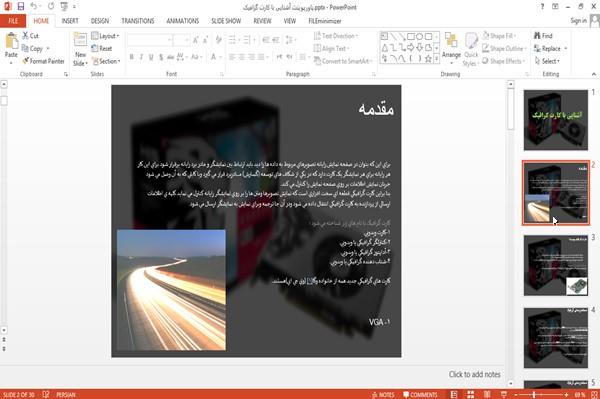This screenshot has width=600, height=399.
Task: Click Sign in link
Action: pyautogui.click(x=578, y=21)
